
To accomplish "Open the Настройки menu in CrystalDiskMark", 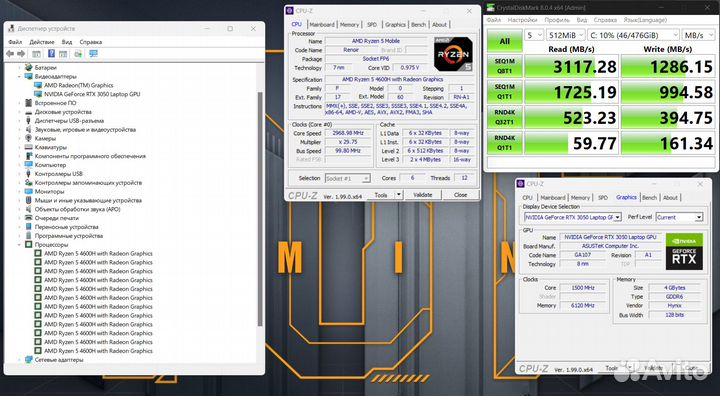I will (x=522, y=20).
